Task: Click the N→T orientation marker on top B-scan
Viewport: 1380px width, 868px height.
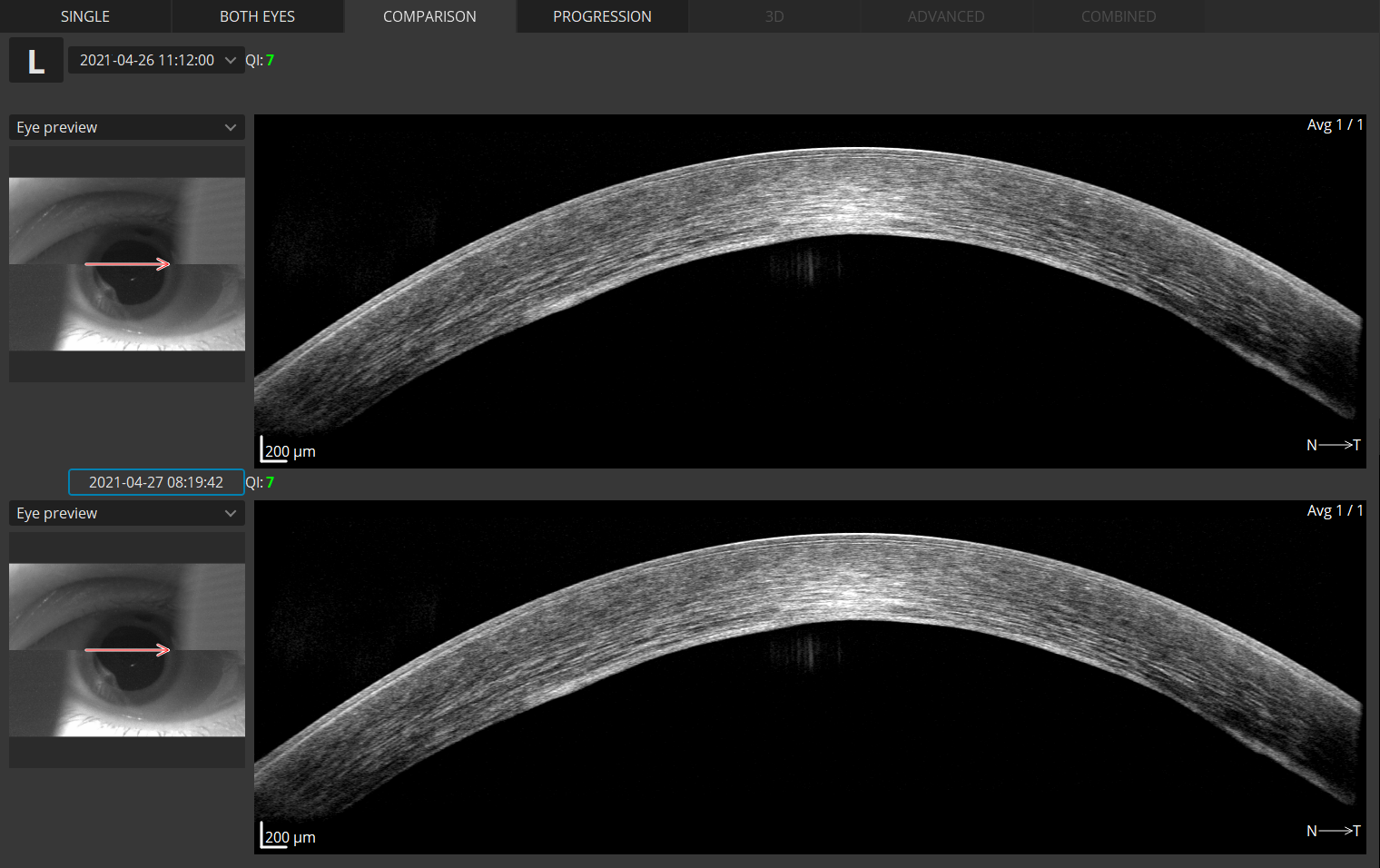Action: pyautogui.click(x=1333, y=445)
